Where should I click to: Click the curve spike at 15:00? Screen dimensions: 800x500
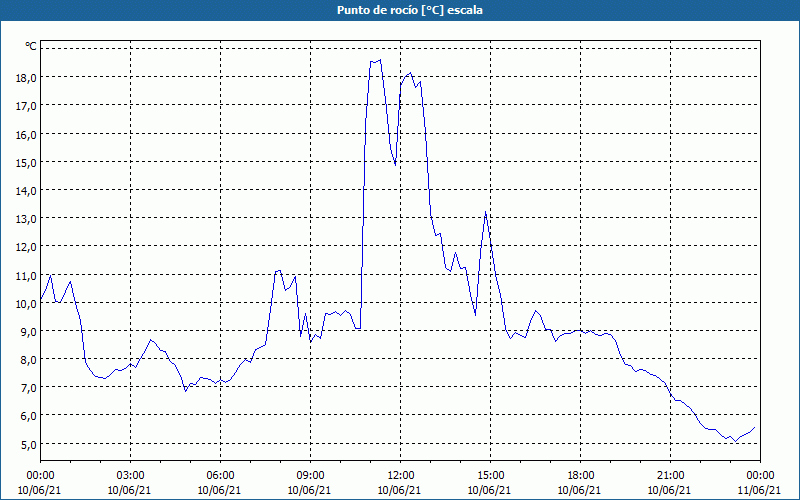click(485, 212)
